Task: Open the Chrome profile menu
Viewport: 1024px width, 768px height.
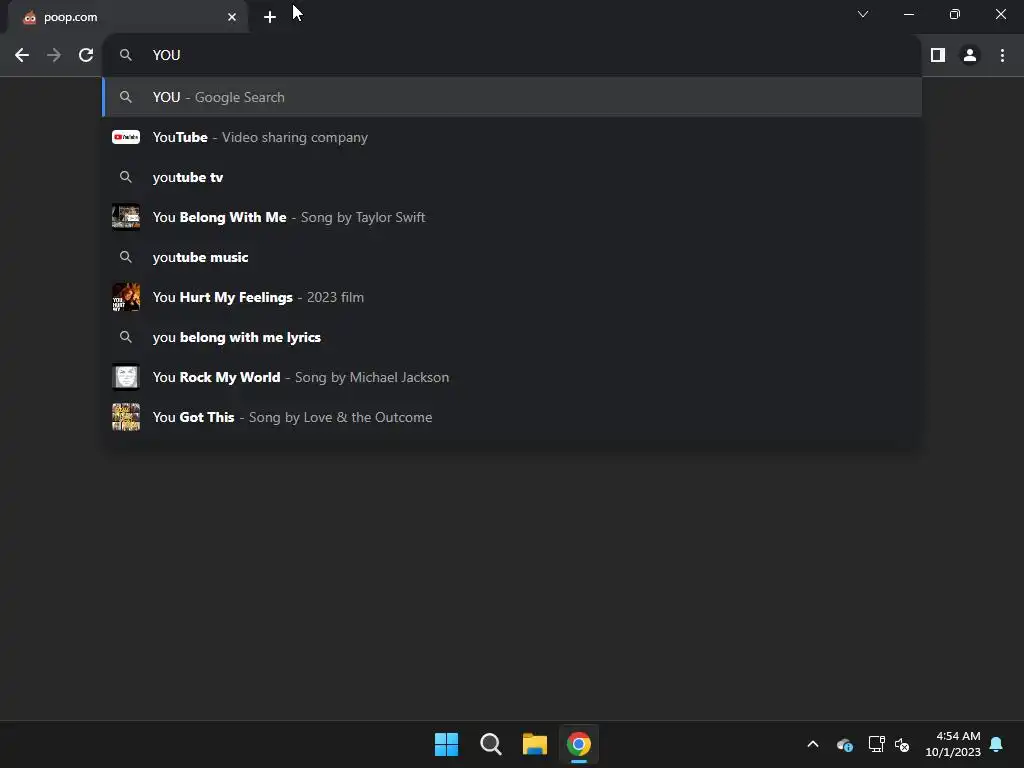Action: click(x=970, y=56)
